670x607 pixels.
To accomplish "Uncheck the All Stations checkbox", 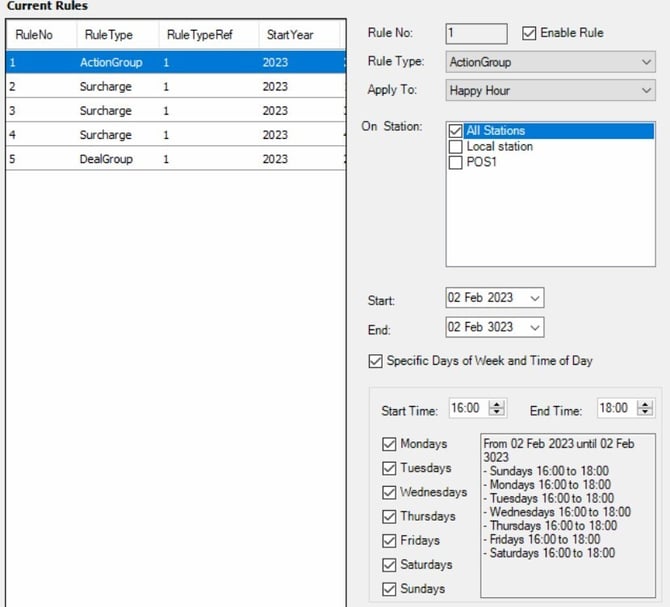I will [455, 131].
